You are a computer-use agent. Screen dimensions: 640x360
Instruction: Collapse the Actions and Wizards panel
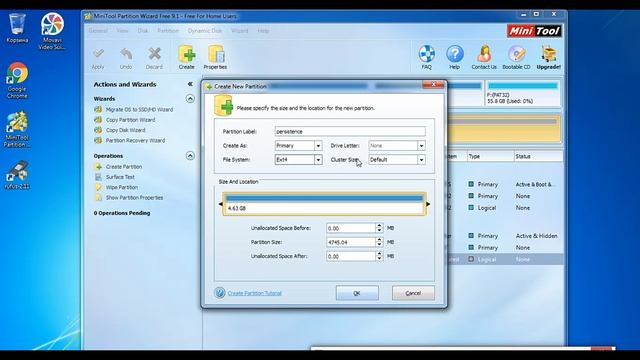pos(190,84)
